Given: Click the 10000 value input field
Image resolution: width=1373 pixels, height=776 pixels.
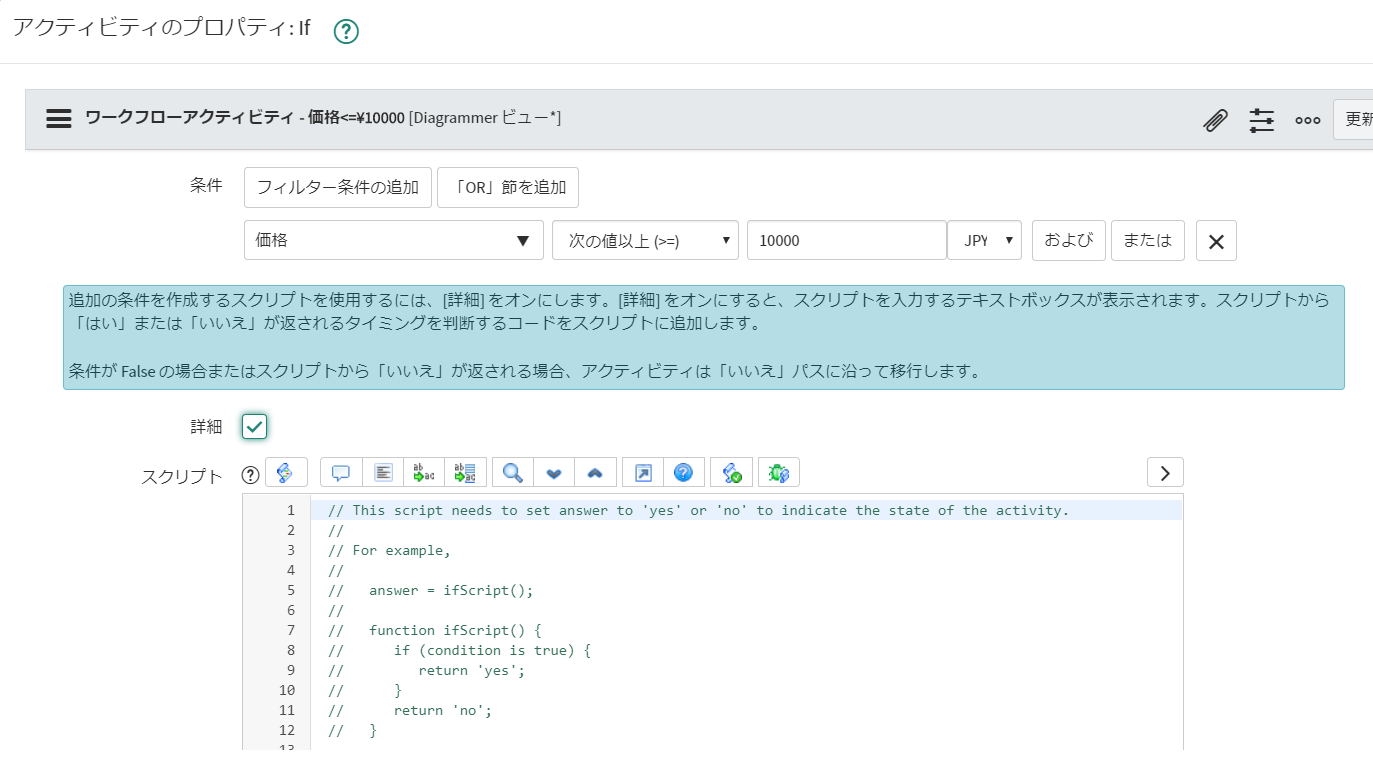Looking at the screenshot, I should 846,240.
